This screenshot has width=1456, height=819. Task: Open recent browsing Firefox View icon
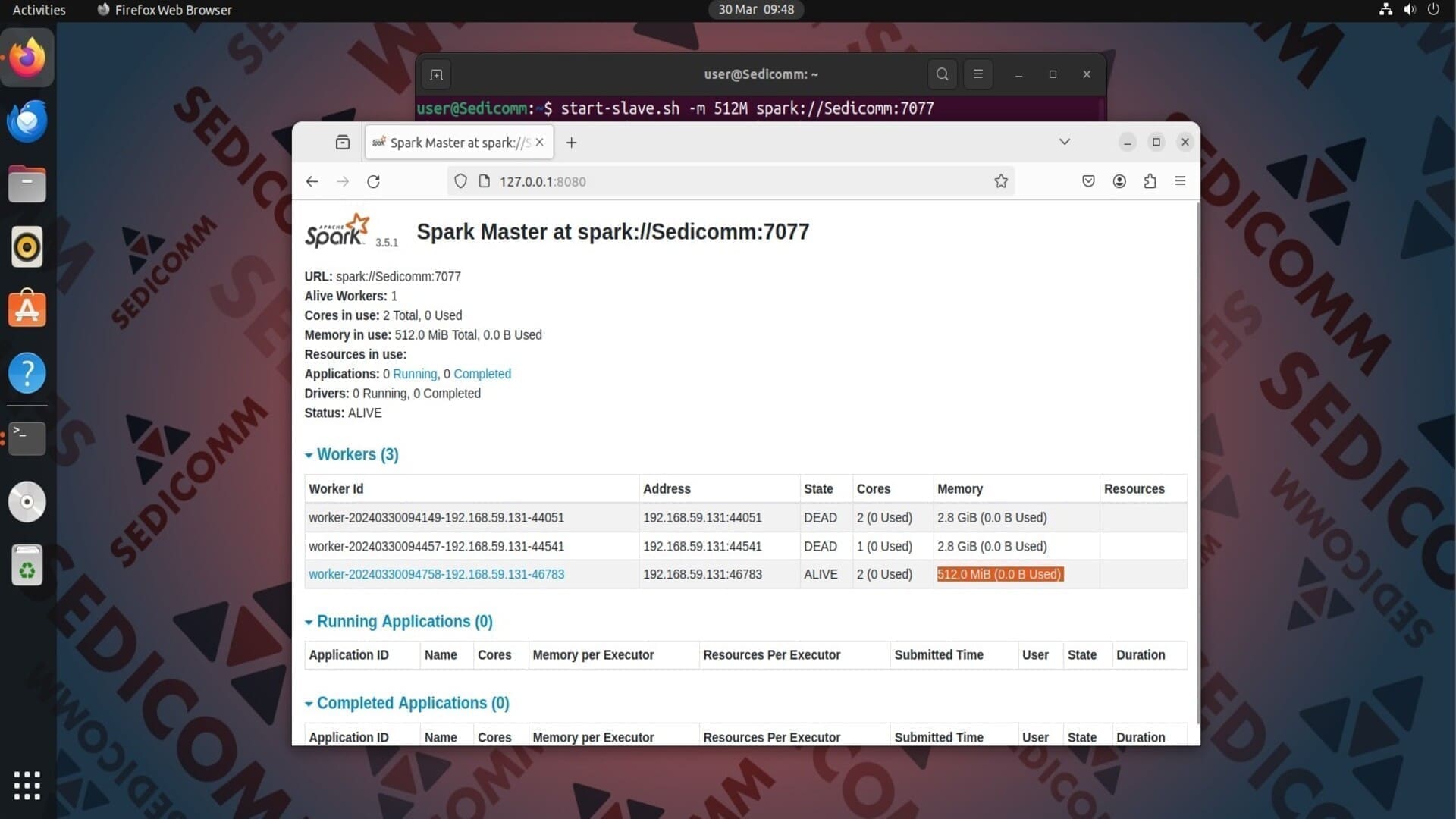[343, 143]
